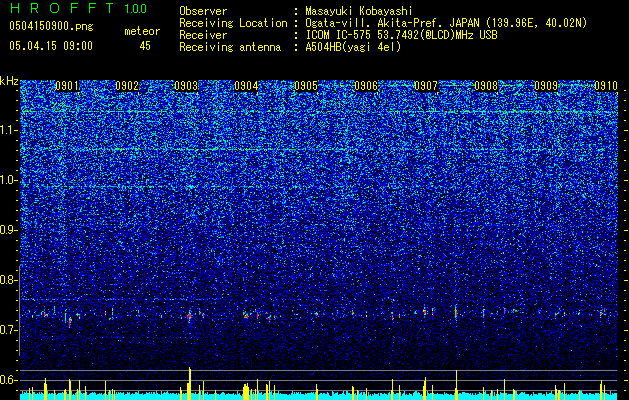This screenshot has height=400, width=629.
Task: Click the 1.0 frequency axis label
Action: (8, 180)
